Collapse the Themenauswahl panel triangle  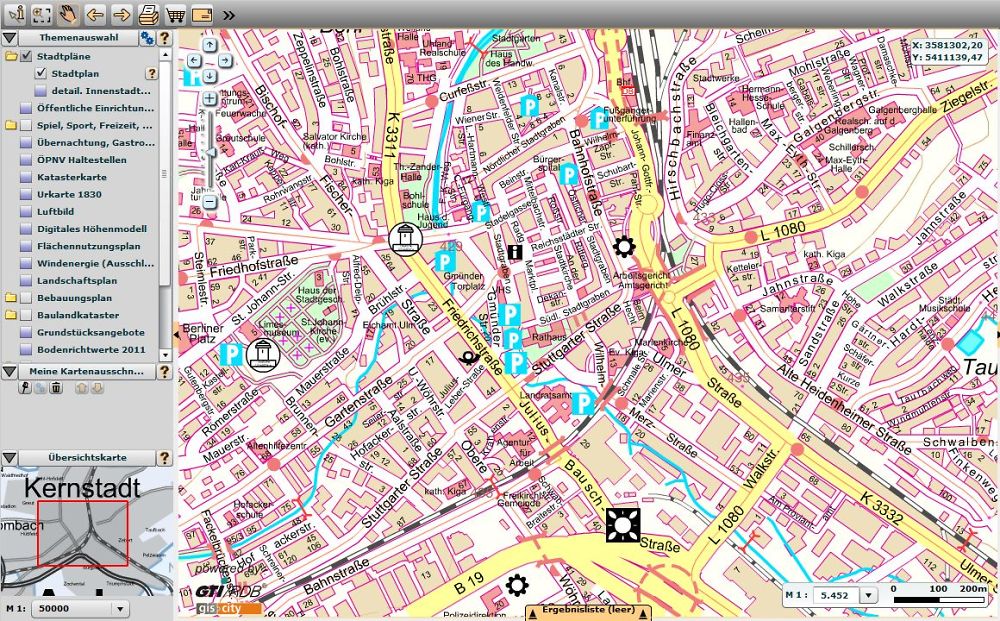click(9, 38)
